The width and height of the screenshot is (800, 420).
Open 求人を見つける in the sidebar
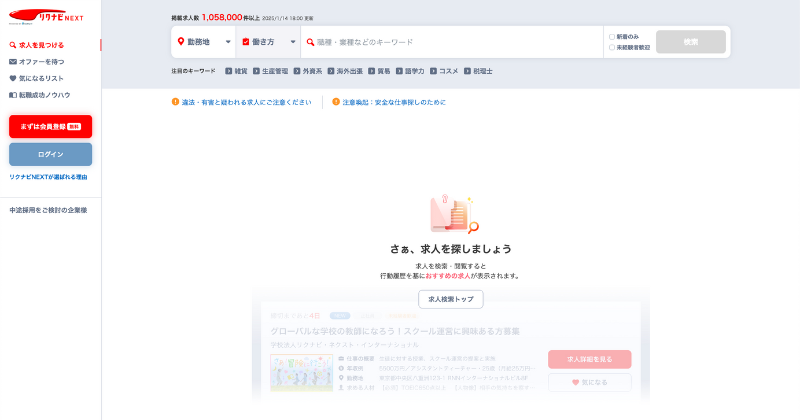tap(37, 45)
